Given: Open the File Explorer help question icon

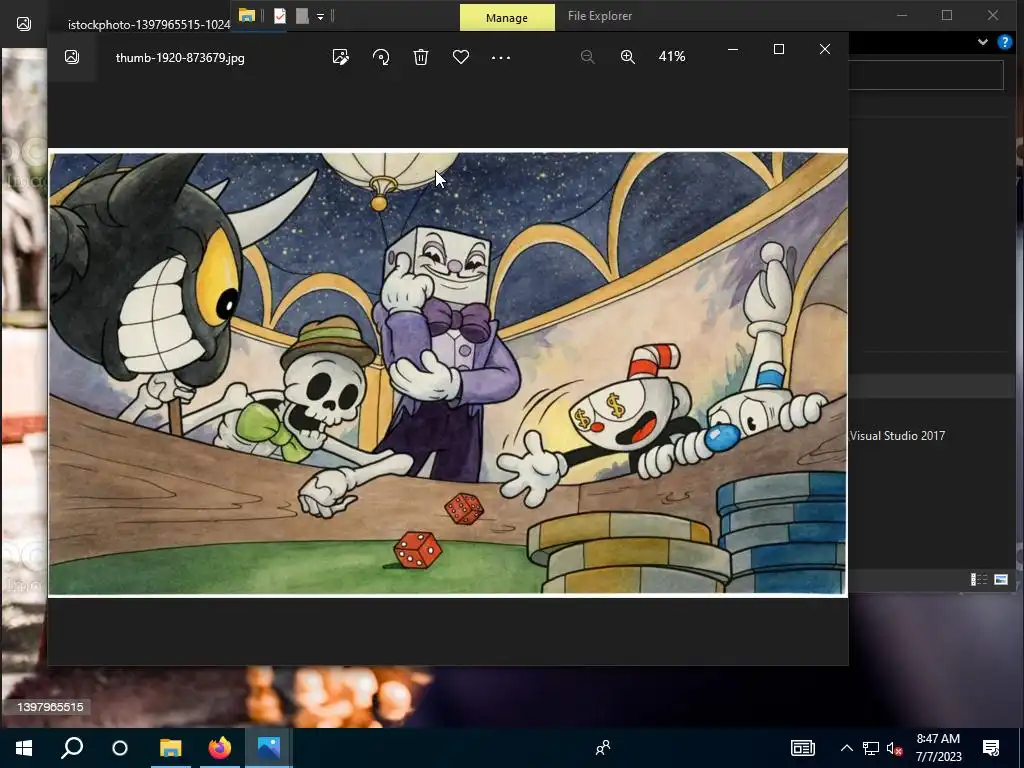Looking at the screenshot, I should click(x=1004, y=42).
